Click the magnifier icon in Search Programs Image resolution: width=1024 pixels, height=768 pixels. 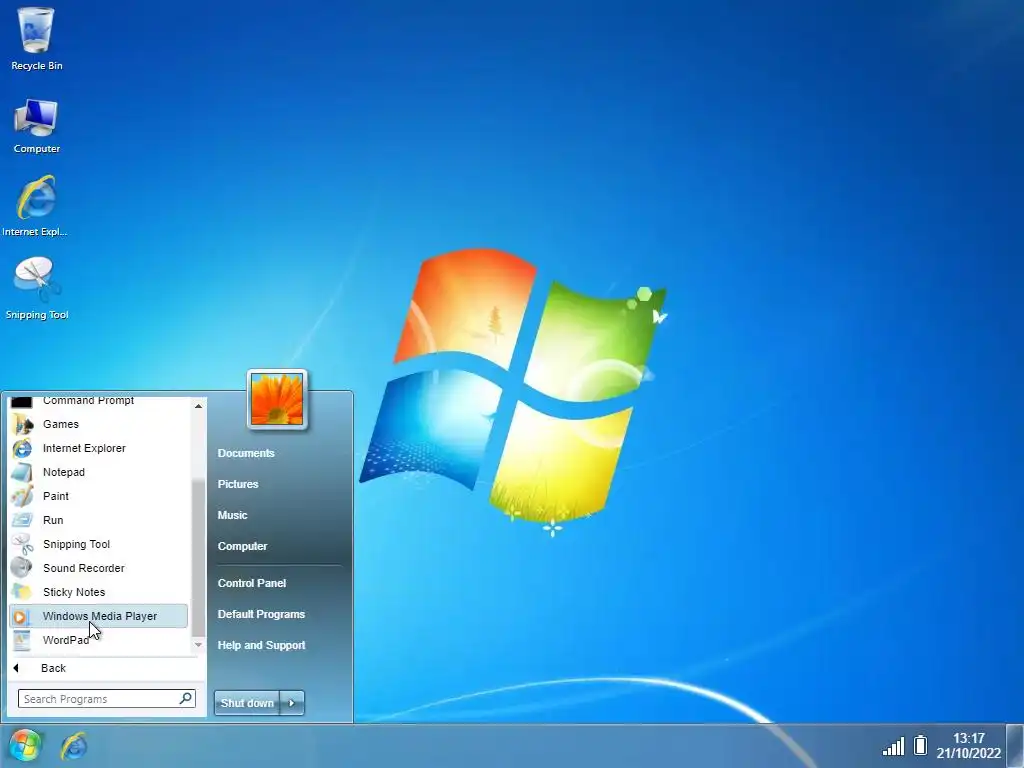185,698
